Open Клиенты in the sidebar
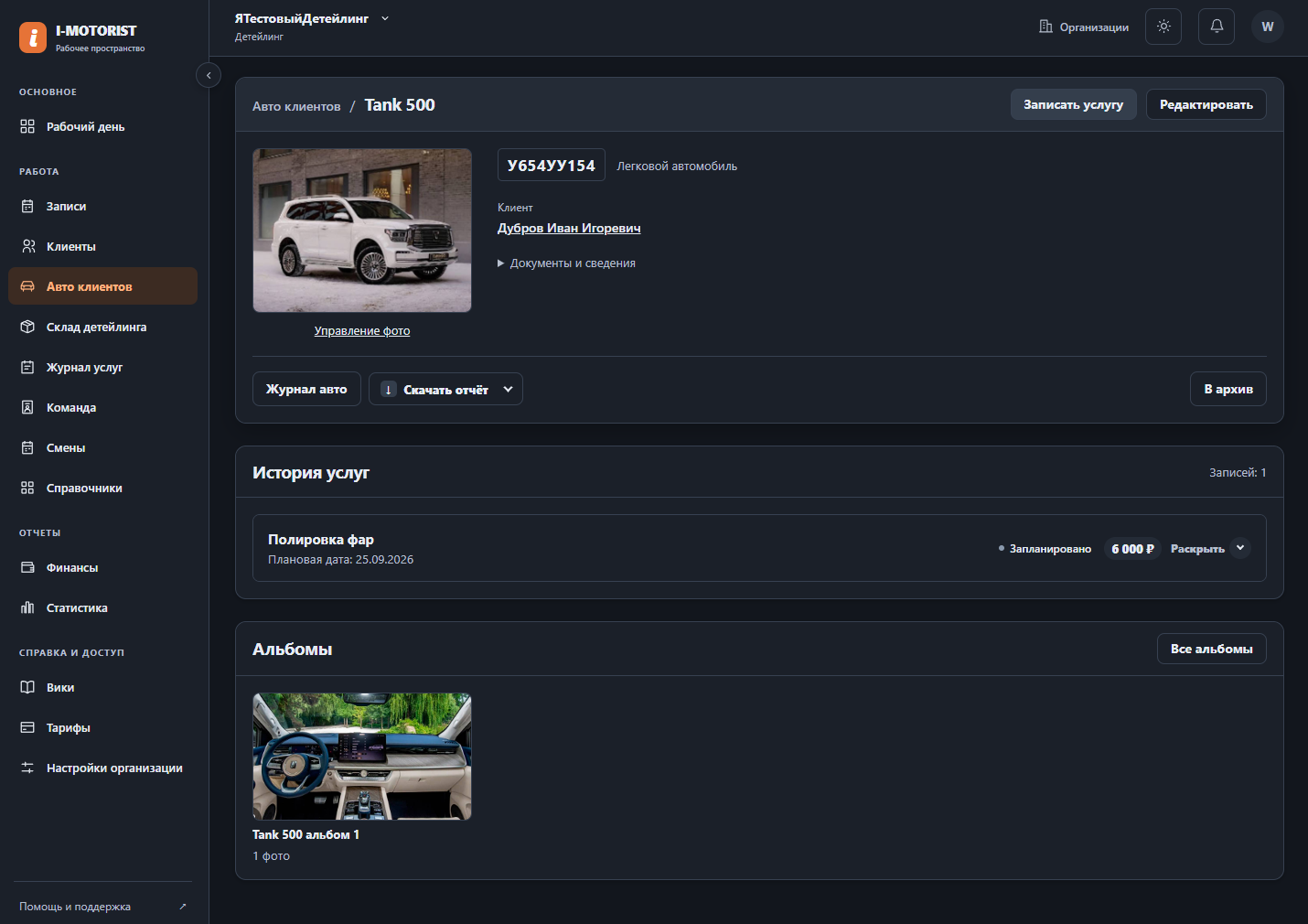Viewport: 1308px width, 924px height. 102,246
